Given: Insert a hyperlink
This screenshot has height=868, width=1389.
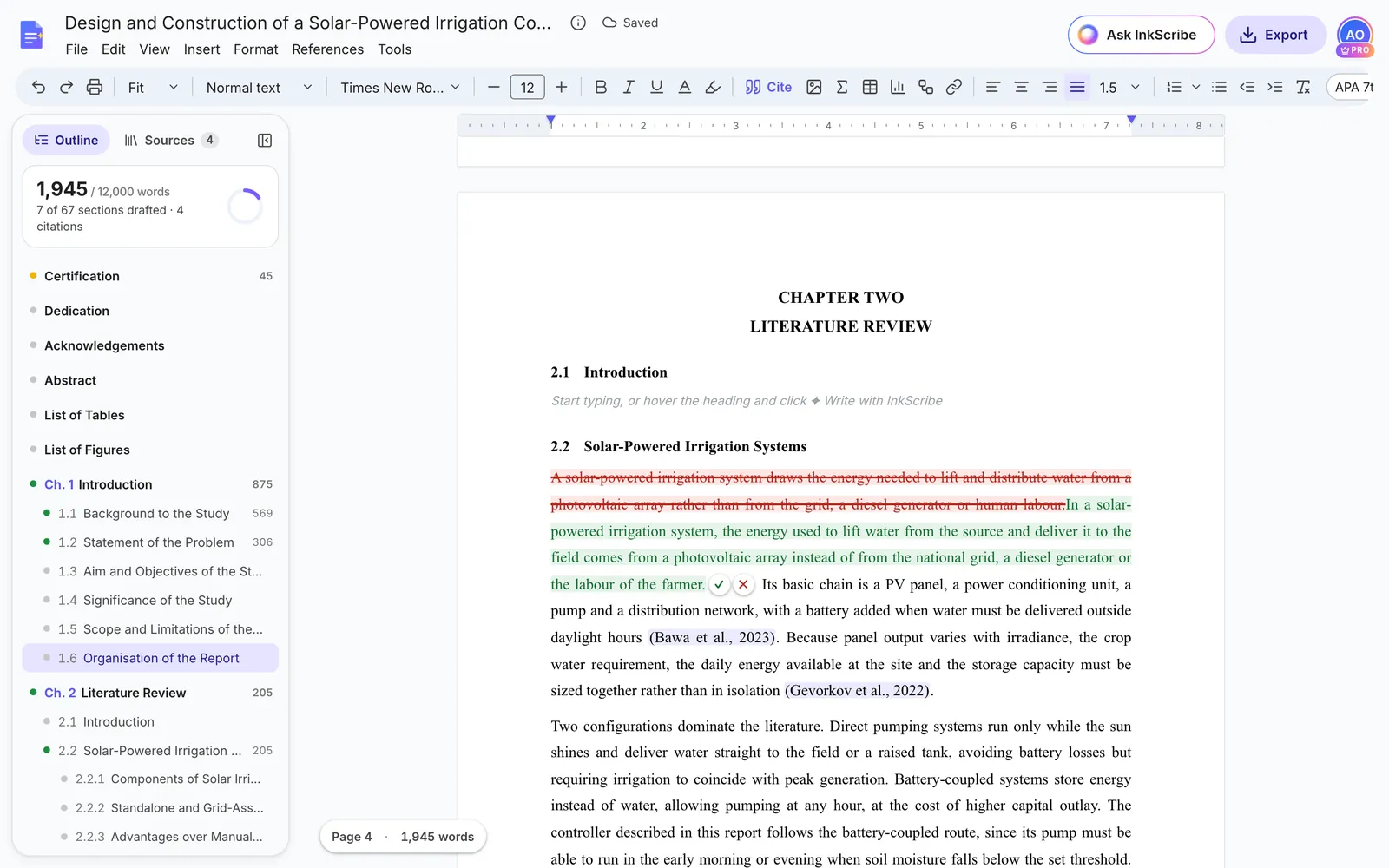Looking at the screenshot, I should pos(953,87).
